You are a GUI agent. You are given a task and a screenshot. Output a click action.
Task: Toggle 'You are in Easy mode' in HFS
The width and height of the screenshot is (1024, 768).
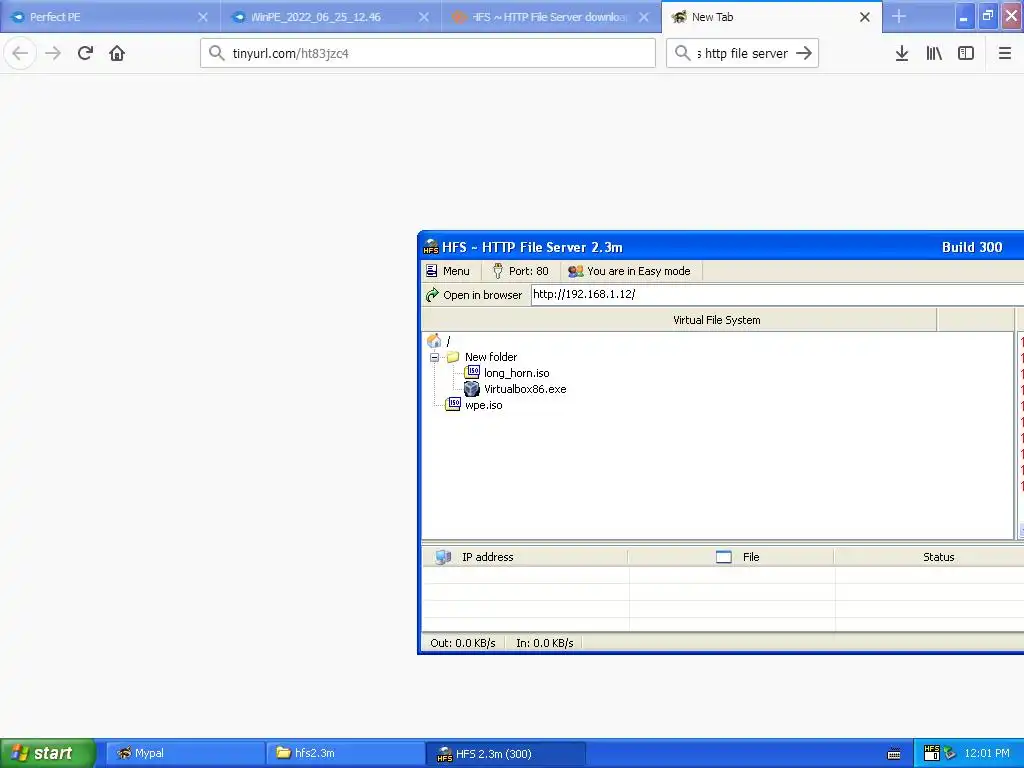(630, 271)
